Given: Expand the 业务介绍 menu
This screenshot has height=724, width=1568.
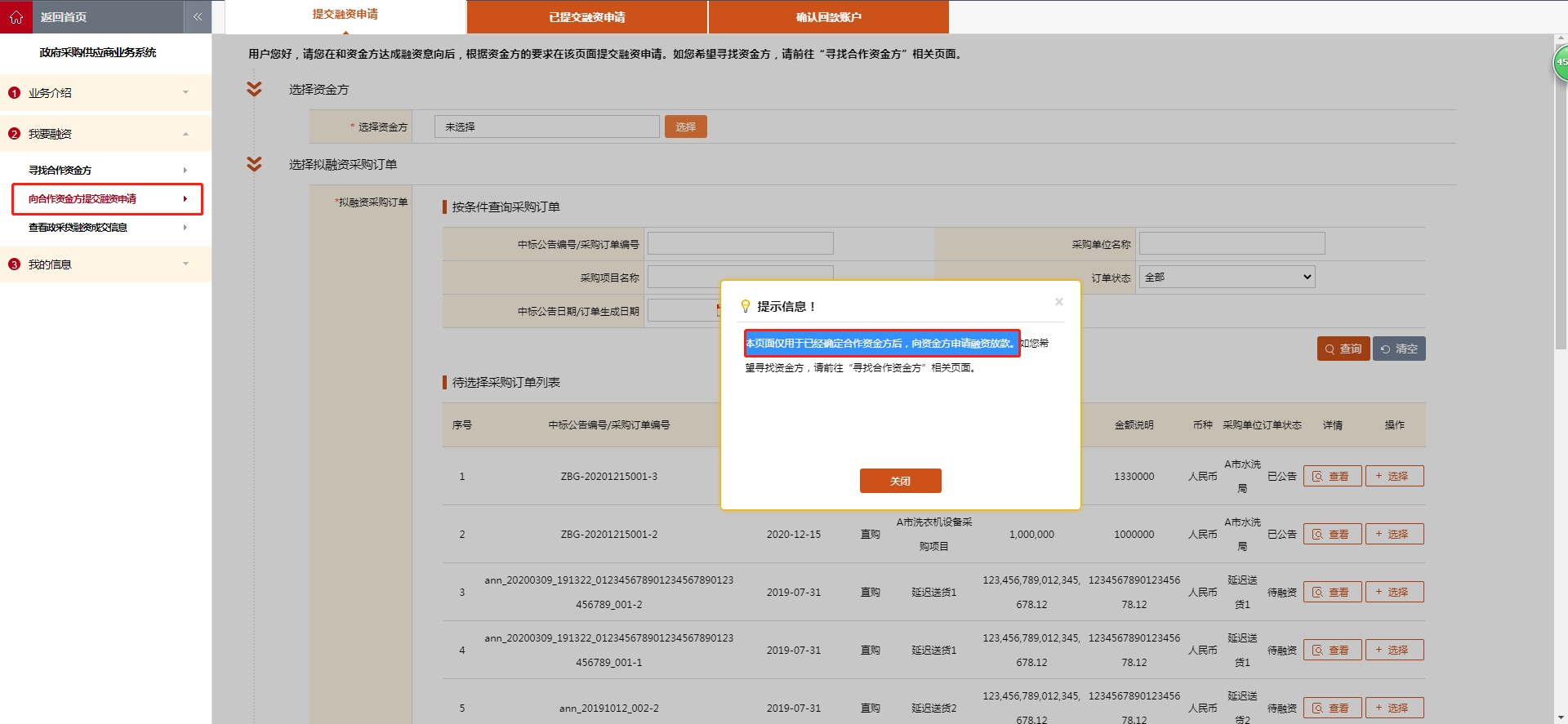Looking at the screenshot, I should [106, 93].
